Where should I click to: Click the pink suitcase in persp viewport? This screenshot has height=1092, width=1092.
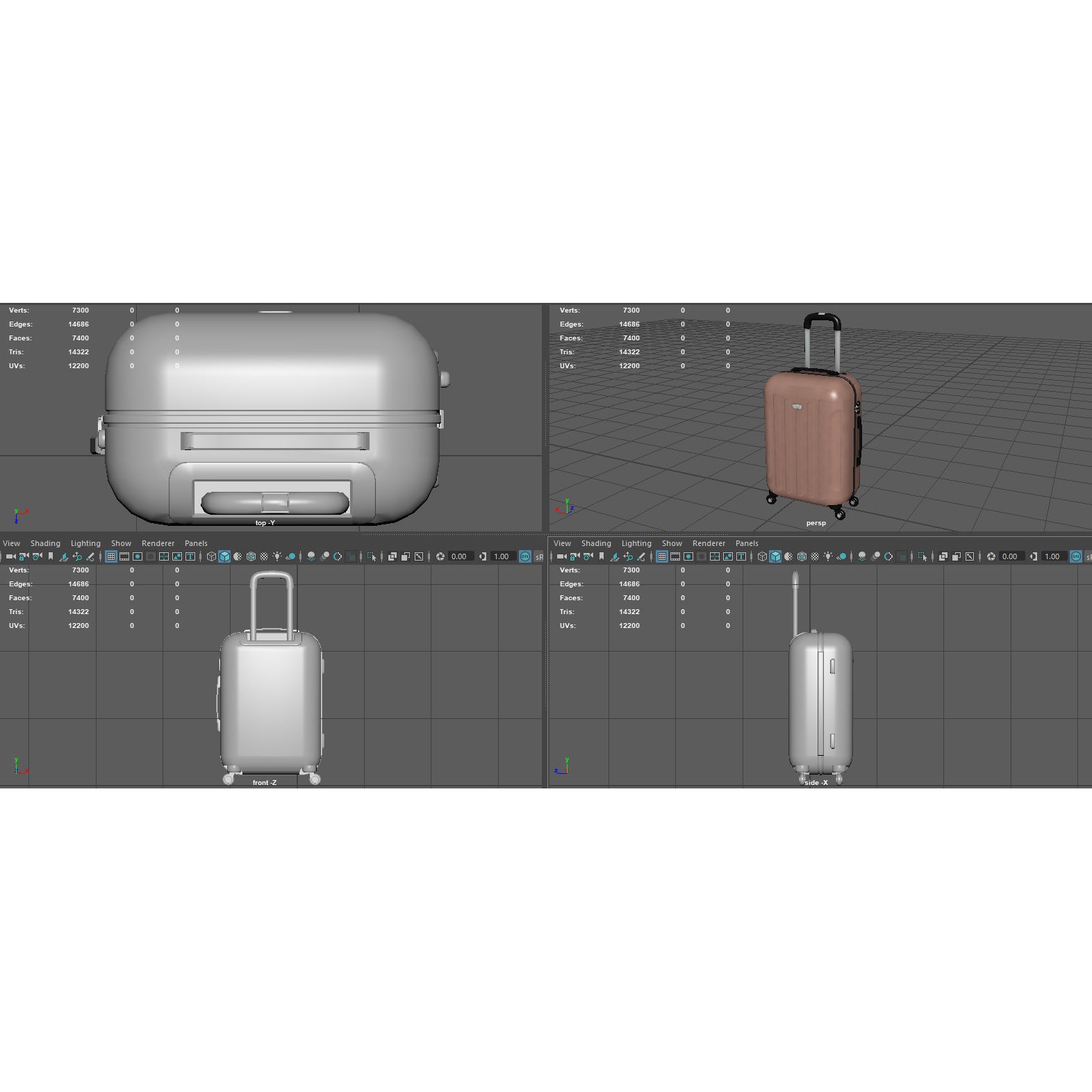coord(813,438)
